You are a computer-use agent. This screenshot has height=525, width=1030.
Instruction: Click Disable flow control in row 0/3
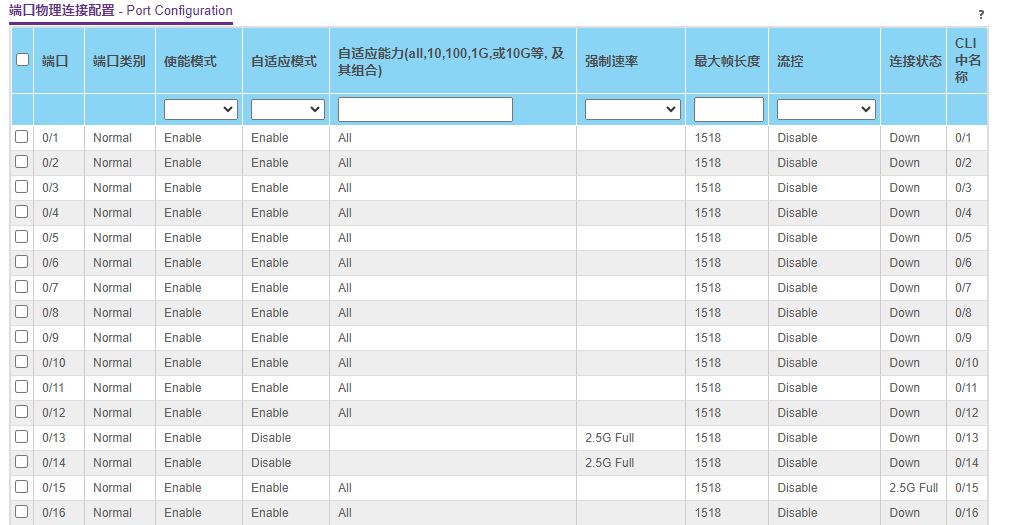pos(797,188)
